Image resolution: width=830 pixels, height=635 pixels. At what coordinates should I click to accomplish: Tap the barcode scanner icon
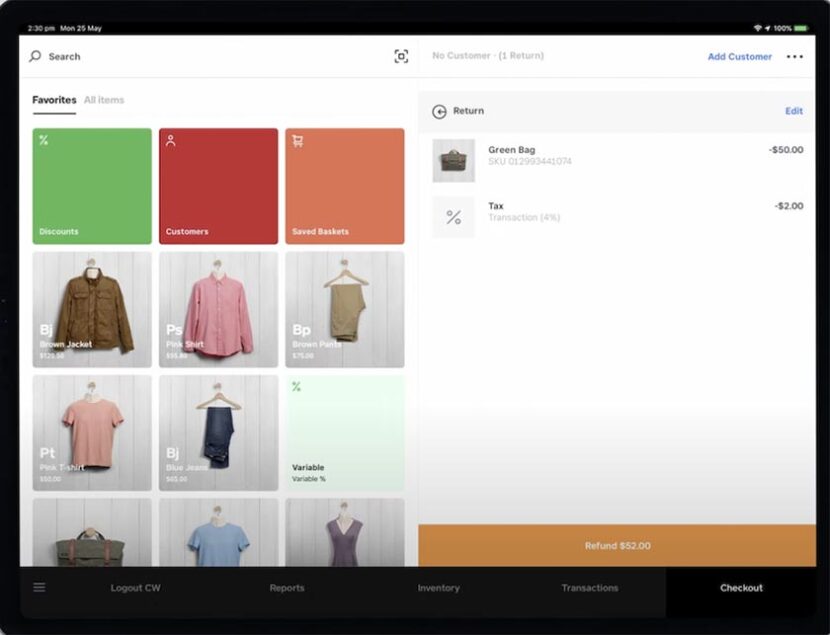tap(401, 56)
